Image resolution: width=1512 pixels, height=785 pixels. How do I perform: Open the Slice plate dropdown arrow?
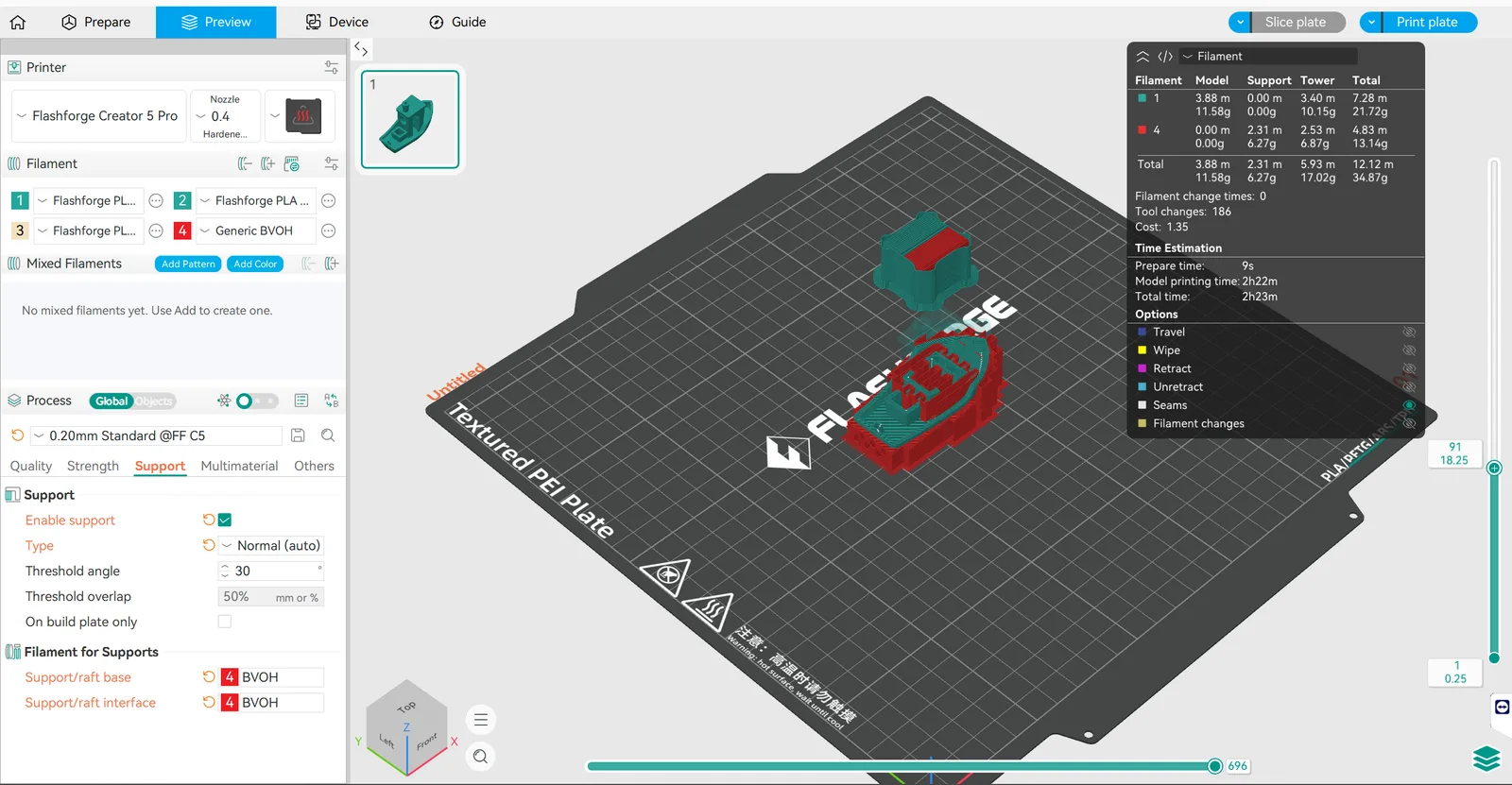coord(1241,22)
